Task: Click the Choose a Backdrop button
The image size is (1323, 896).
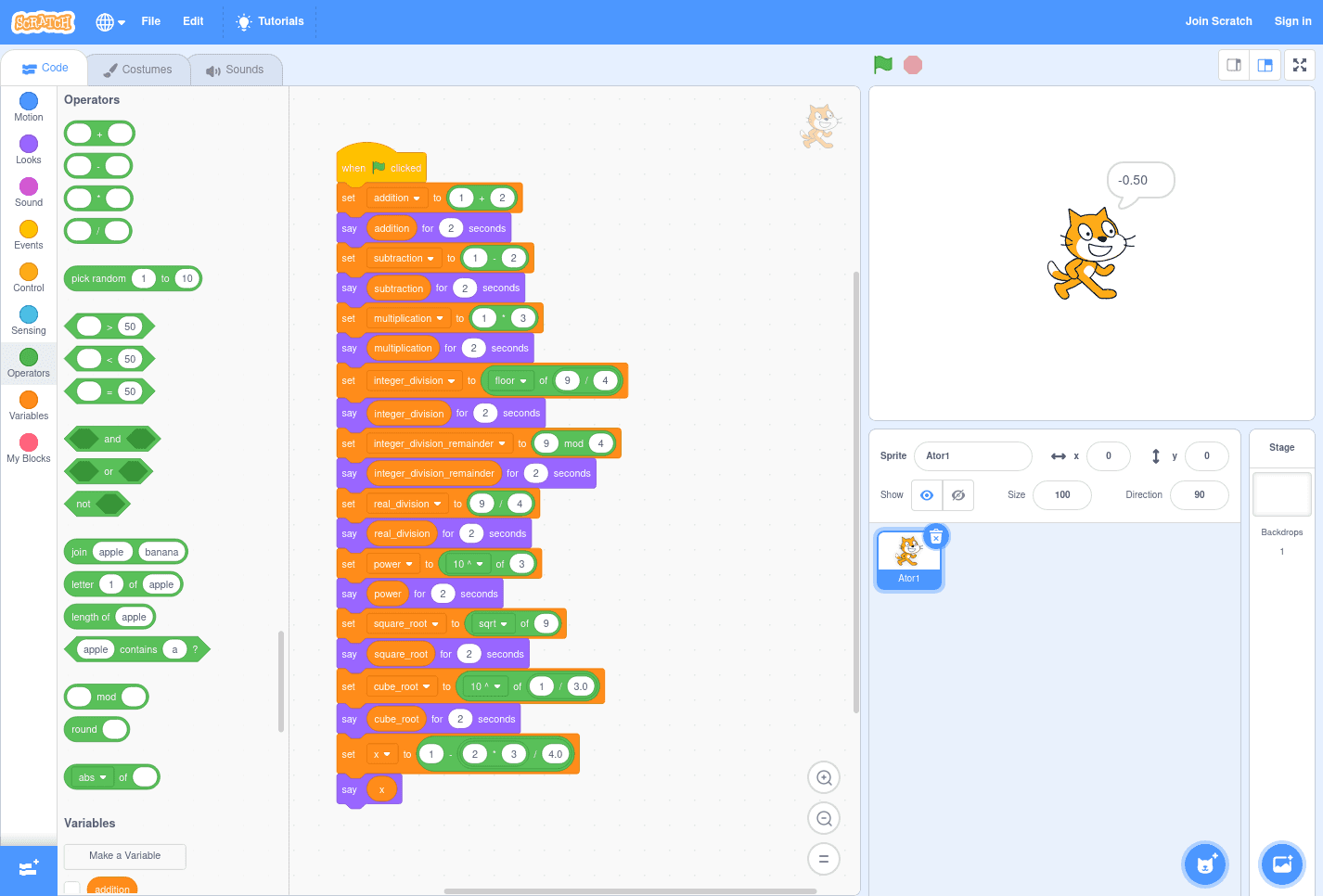Action: [1282, 864]
